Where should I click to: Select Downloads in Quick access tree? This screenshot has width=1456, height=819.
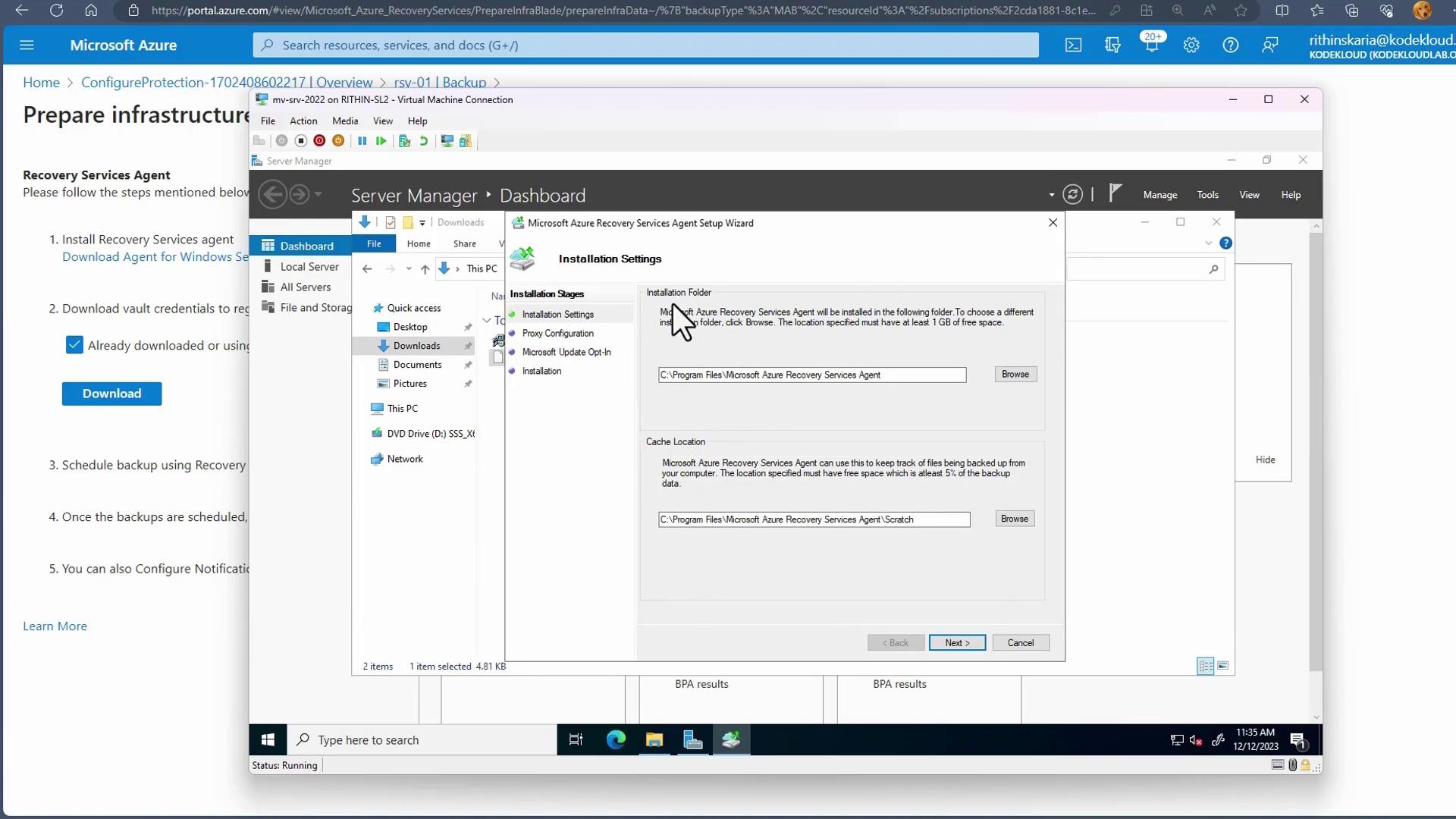[x=416, y=346]
